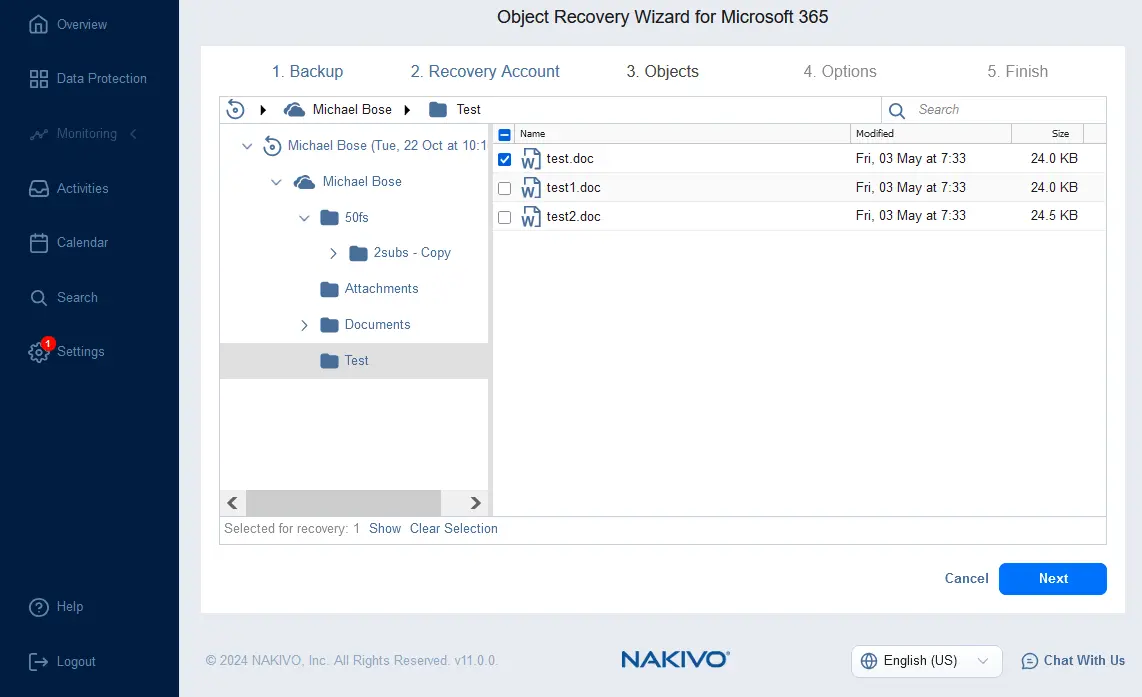Open the English (US) language dropdown

926,661
